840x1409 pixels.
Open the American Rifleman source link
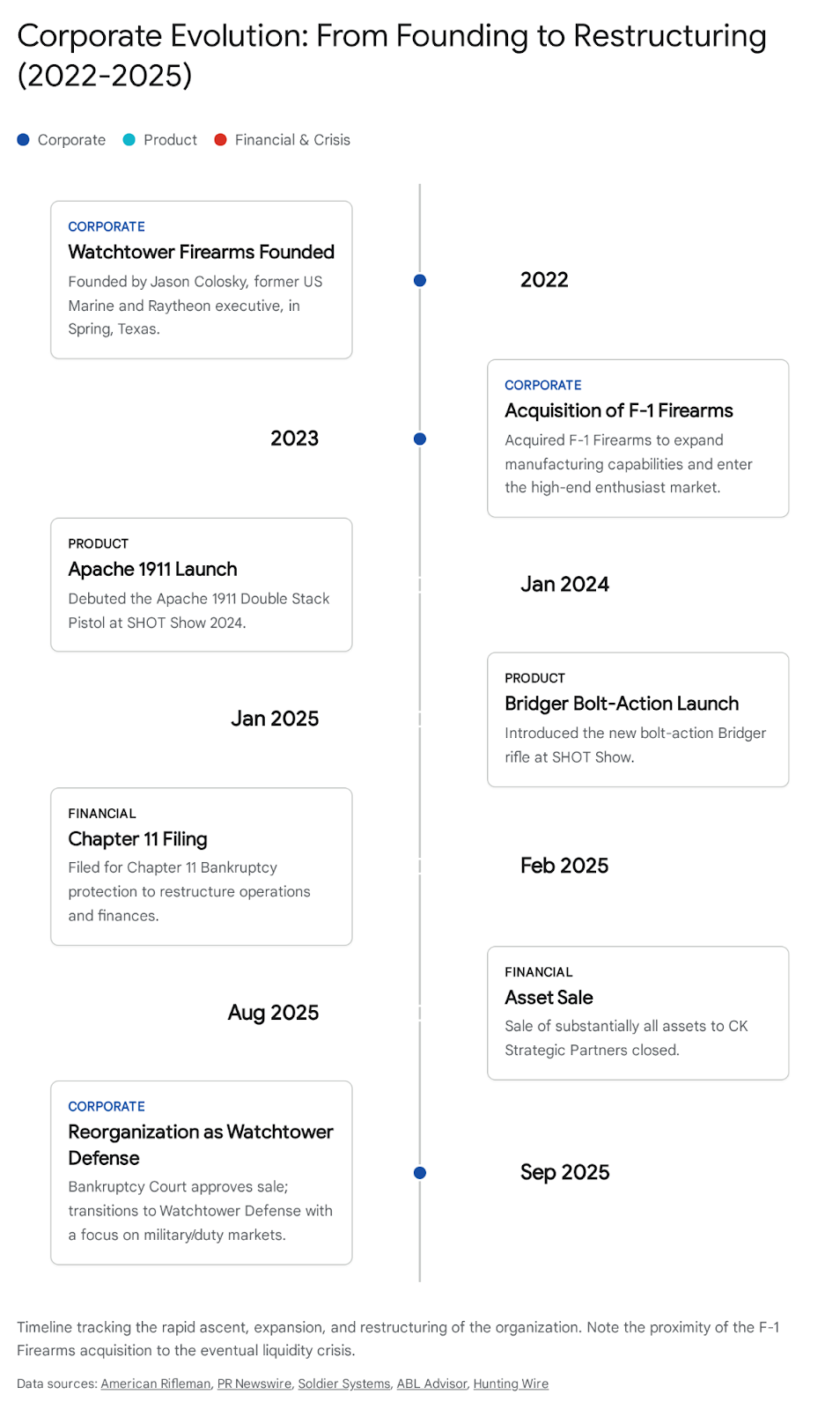[x=156, y=1384]
